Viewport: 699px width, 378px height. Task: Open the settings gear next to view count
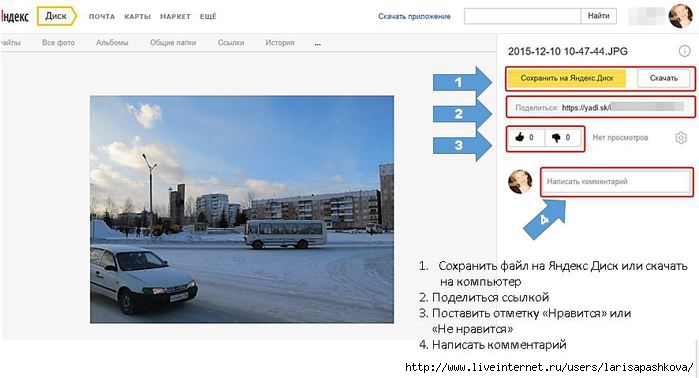pyautogui.click(x=681, y=138)
